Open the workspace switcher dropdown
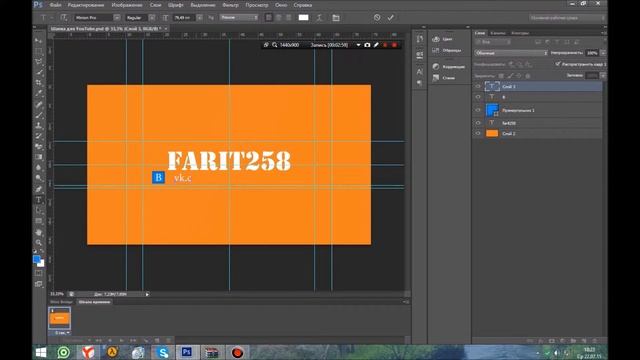Screen dimensions: 640x360 click(x=567, y=18)
